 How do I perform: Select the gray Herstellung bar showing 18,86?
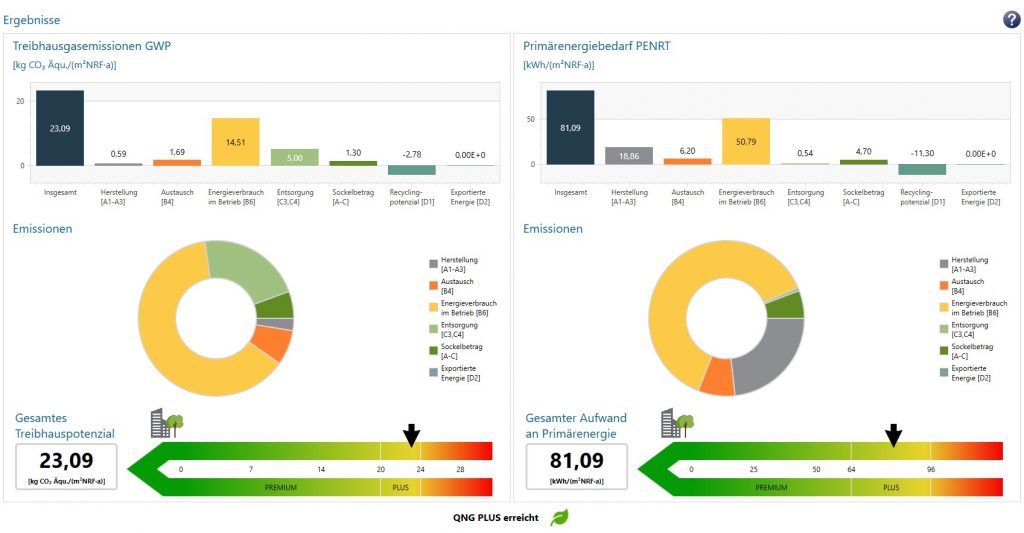[x=628, y=156]
